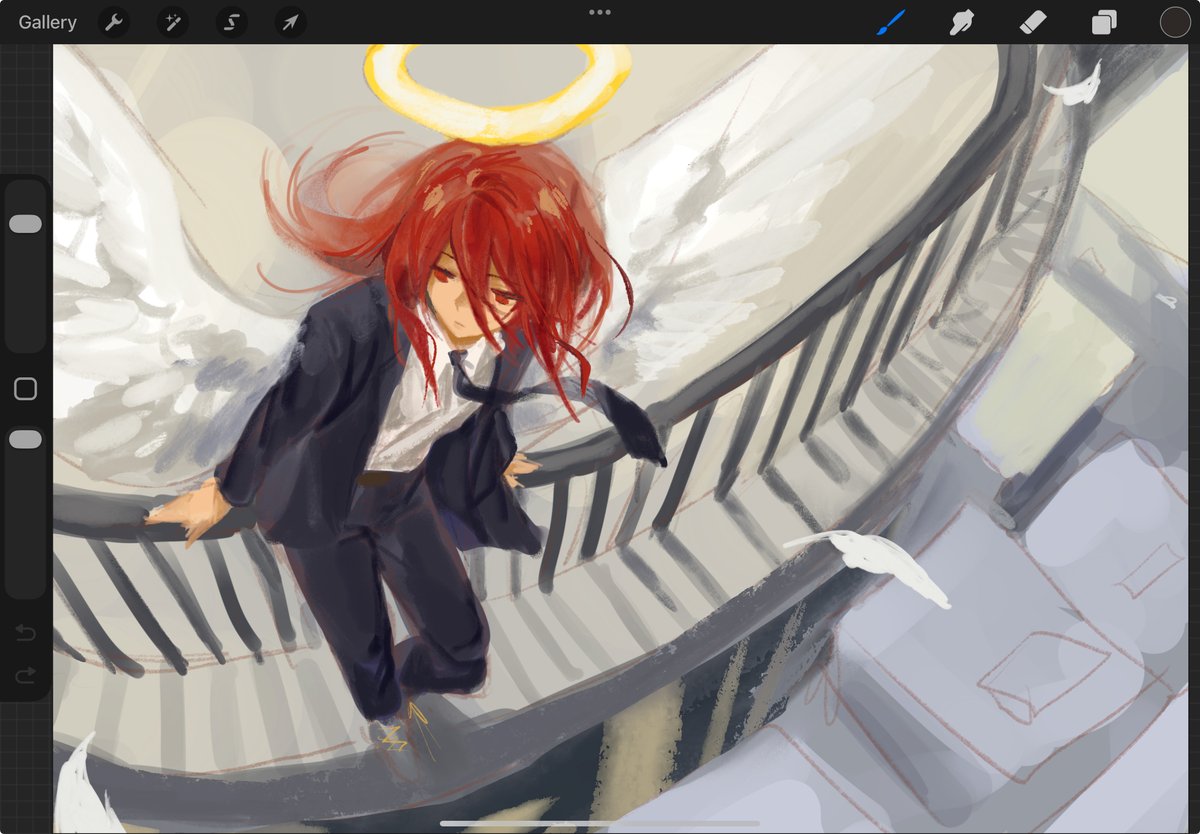Open the Layers panel

point(1104,22)
